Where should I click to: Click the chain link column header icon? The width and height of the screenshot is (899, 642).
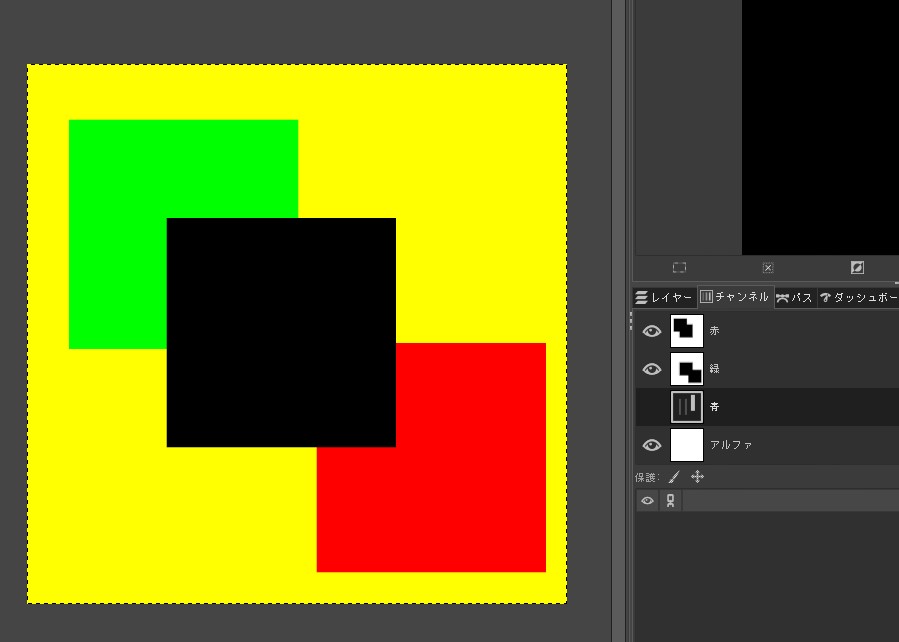[x=670, y=501]
